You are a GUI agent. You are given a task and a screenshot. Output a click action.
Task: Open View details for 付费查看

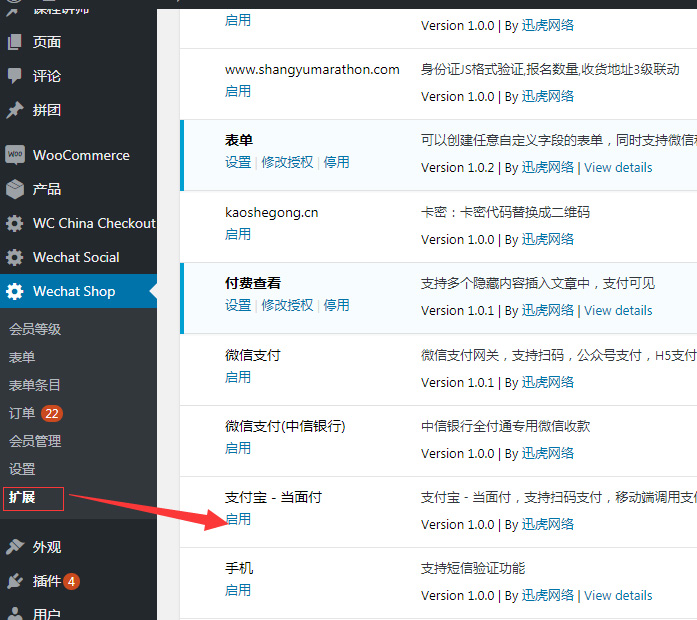pos(618,311)
